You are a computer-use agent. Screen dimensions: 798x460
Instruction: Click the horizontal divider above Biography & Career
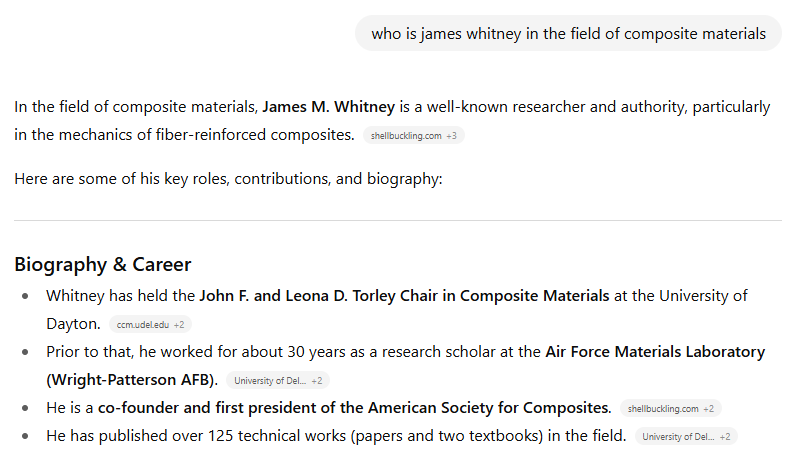[398, 220]
